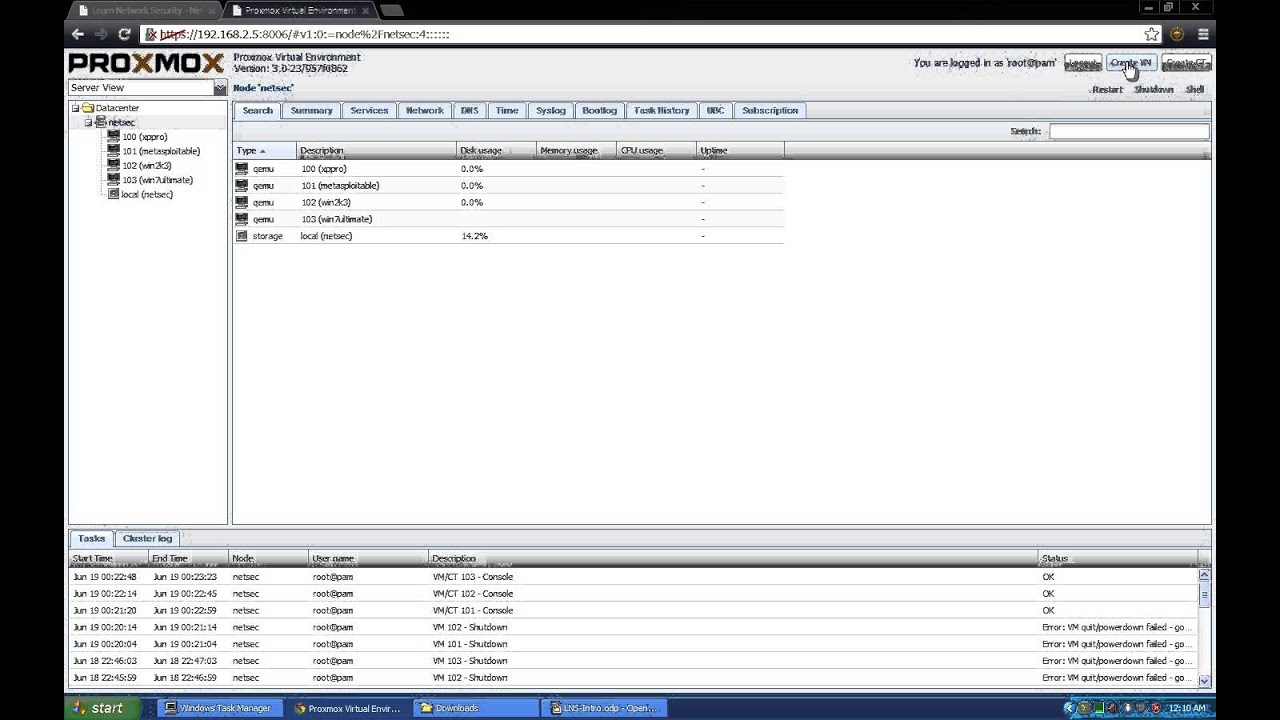Click the storage icon in the local (netsec) table row
This screenshot has height=720, width=1280.
[x=242, y=236]
